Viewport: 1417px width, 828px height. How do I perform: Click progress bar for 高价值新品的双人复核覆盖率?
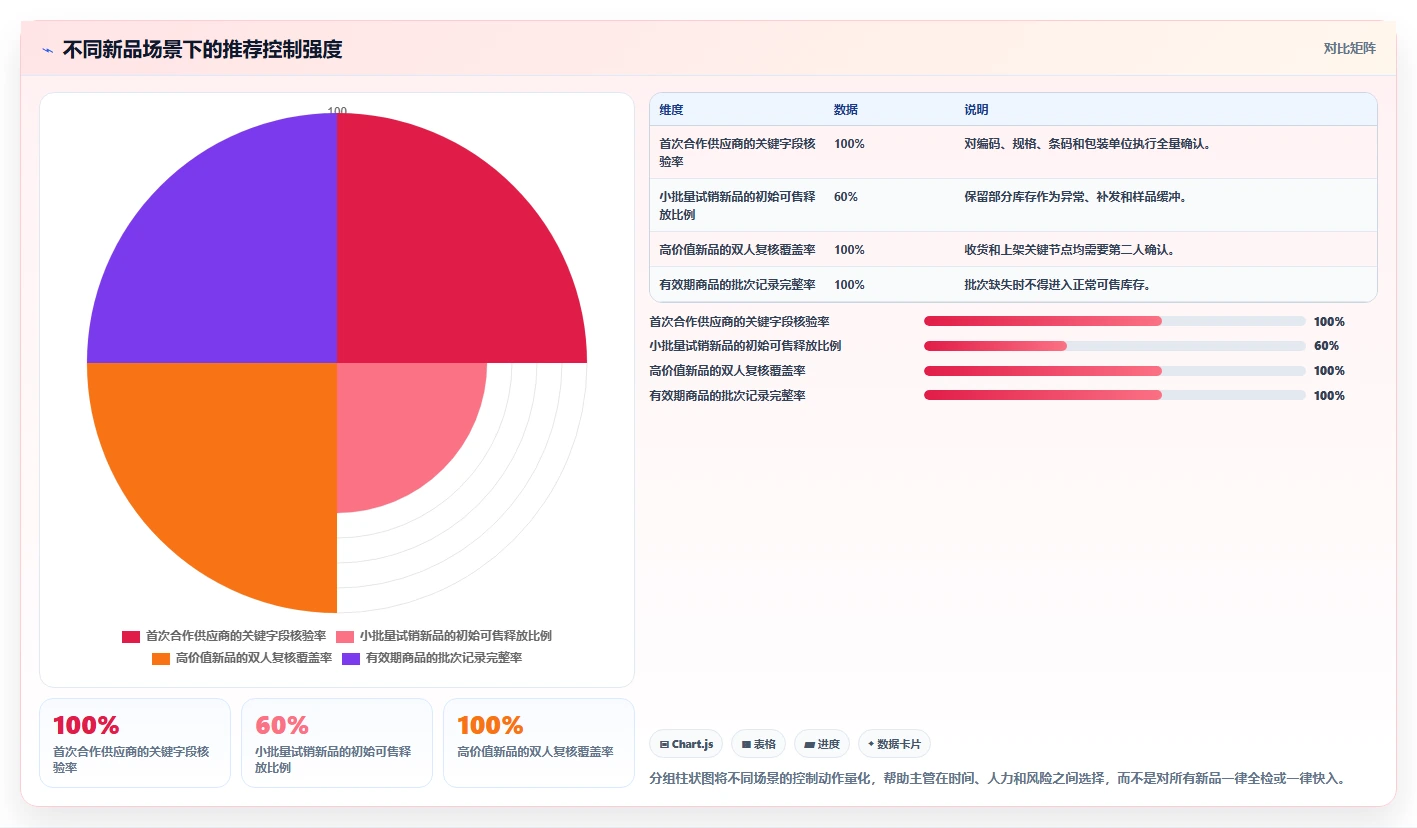point(1115,370)
